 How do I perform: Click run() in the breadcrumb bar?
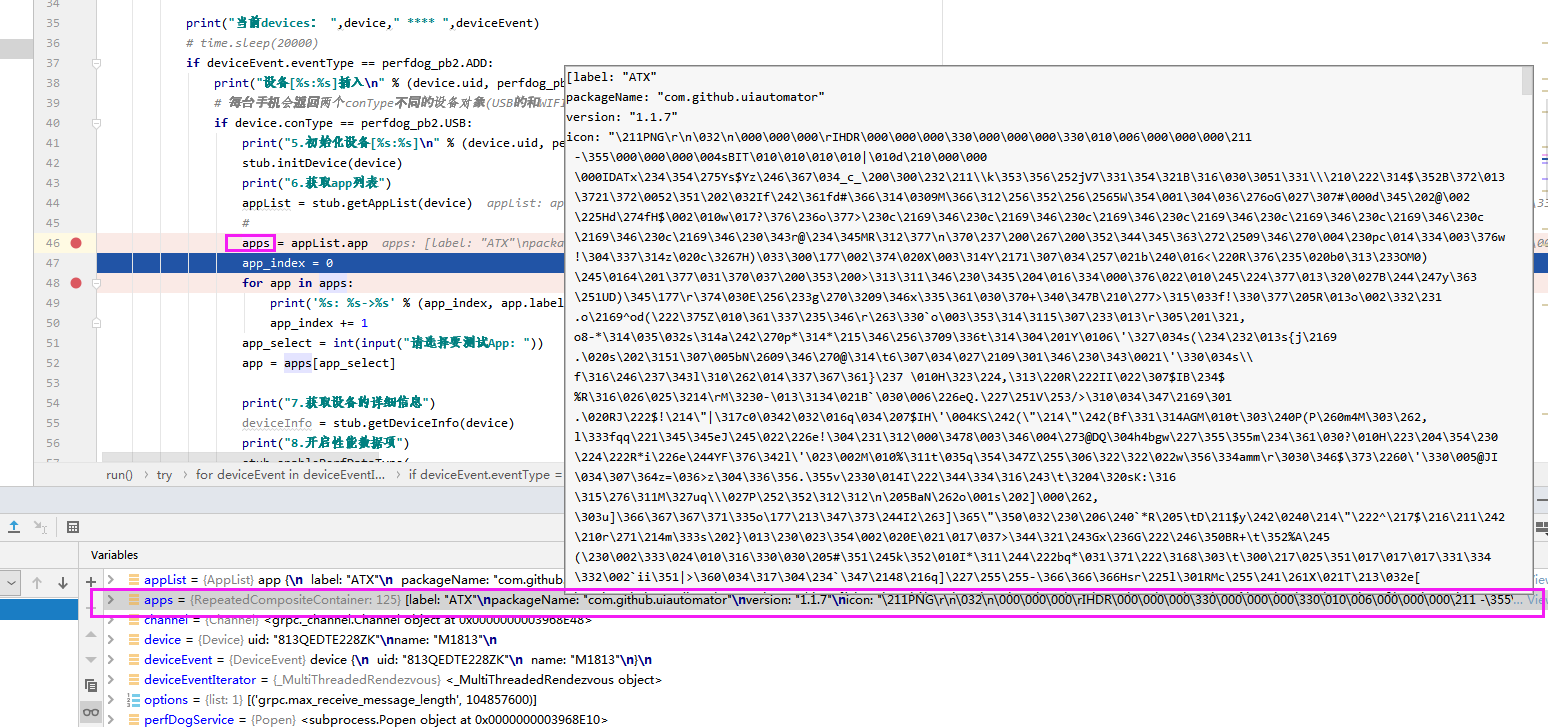[x=119, y=474]
